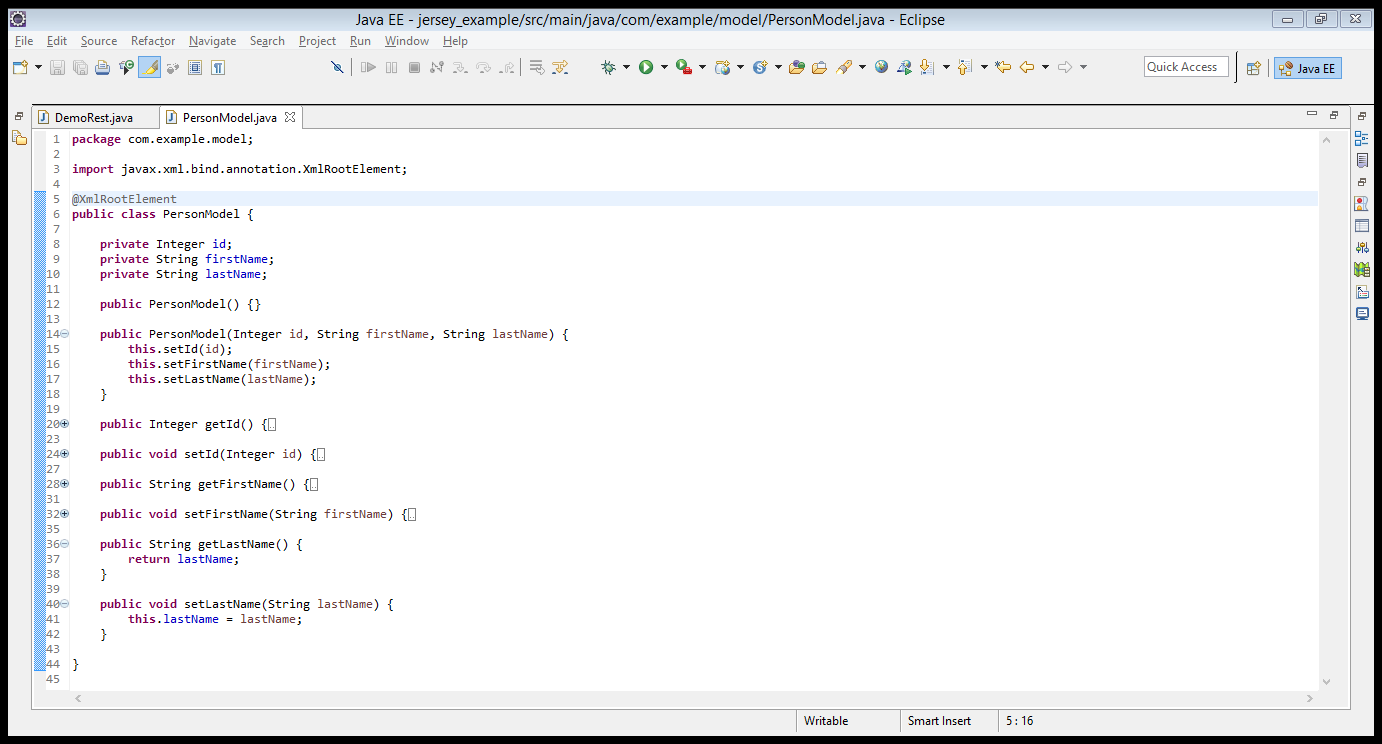Image resolution: width=1382 pixels, height=744 pixels.
Task: Click the Open Task folder icon
Action: tap(820, 67)
